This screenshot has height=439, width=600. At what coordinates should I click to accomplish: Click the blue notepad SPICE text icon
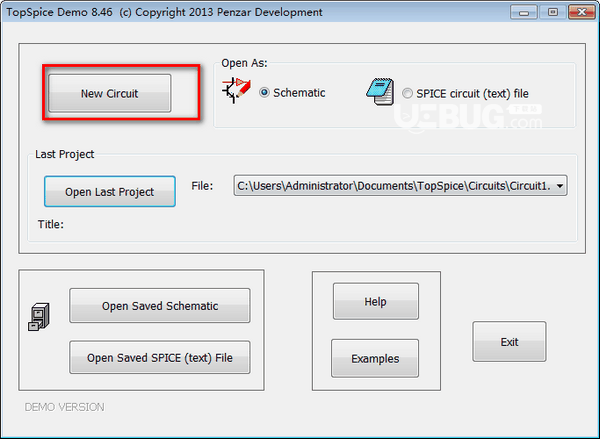(x=380, y=92)
